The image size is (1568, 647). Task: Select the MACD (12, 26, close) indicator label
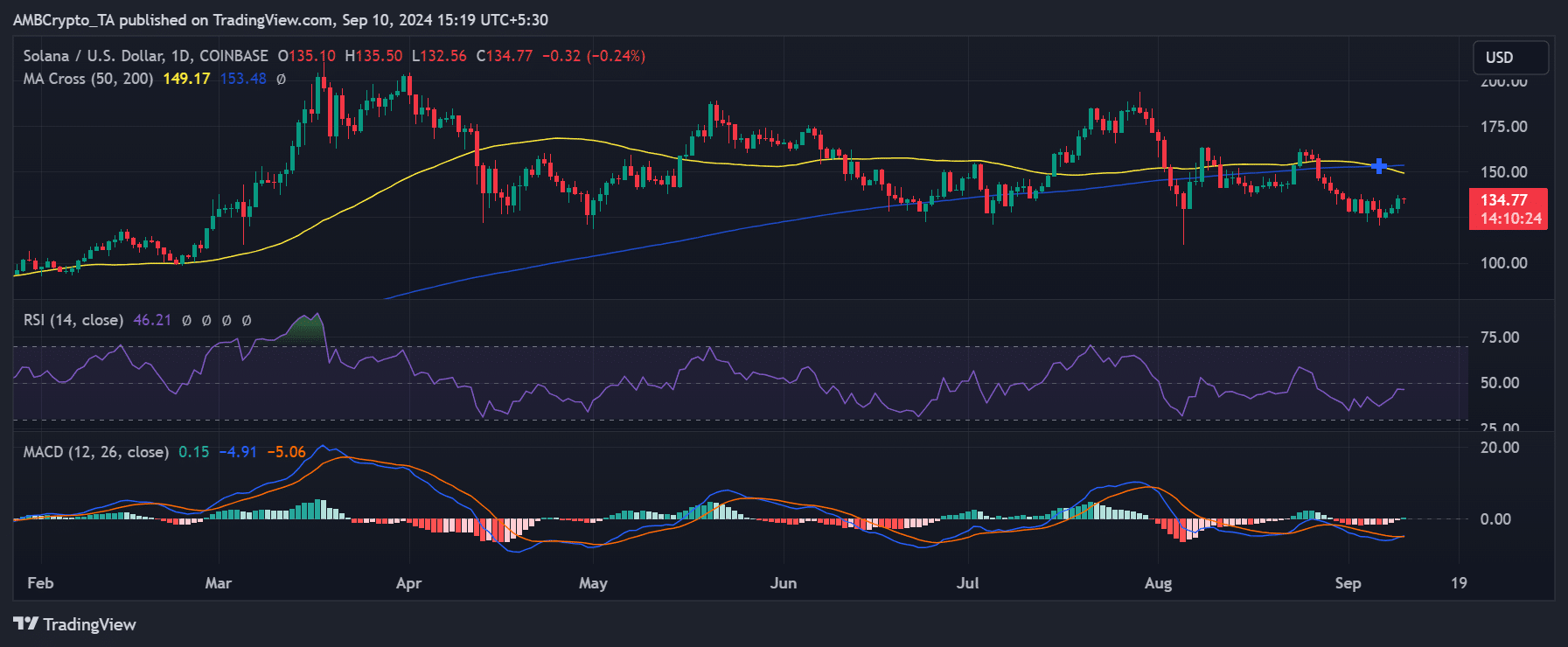coord(96,452)
